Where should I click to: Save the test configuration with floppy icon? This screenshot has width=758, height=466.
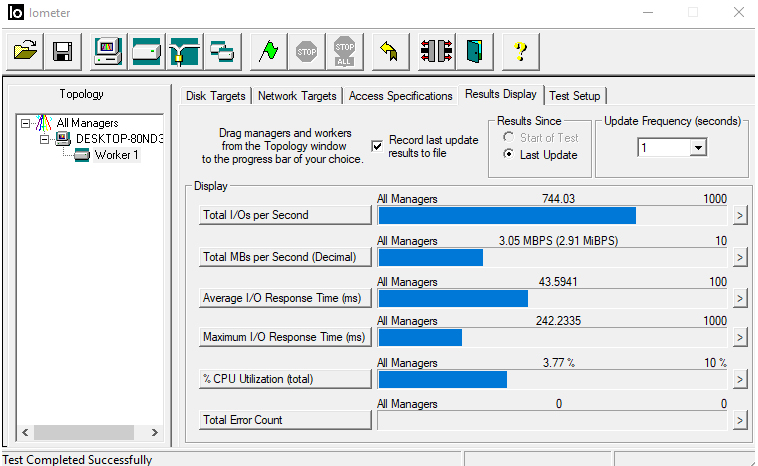61,50
